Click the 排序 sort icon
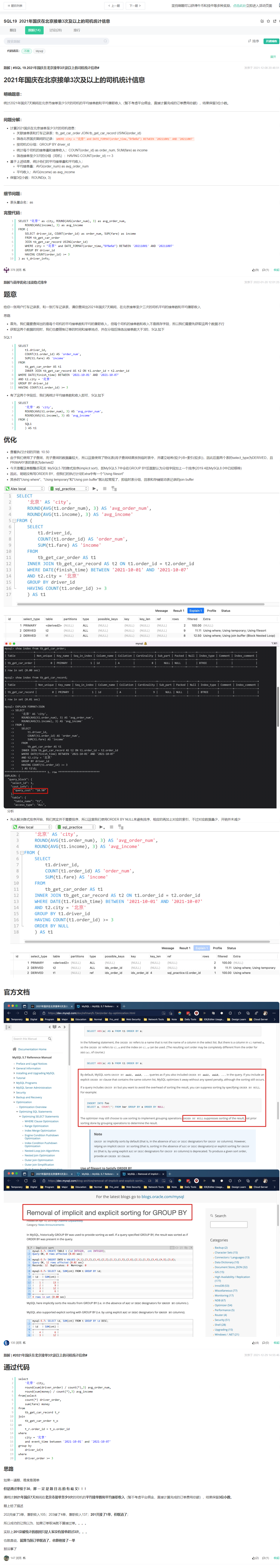The image size is (280, 1568). coord(254,41)
